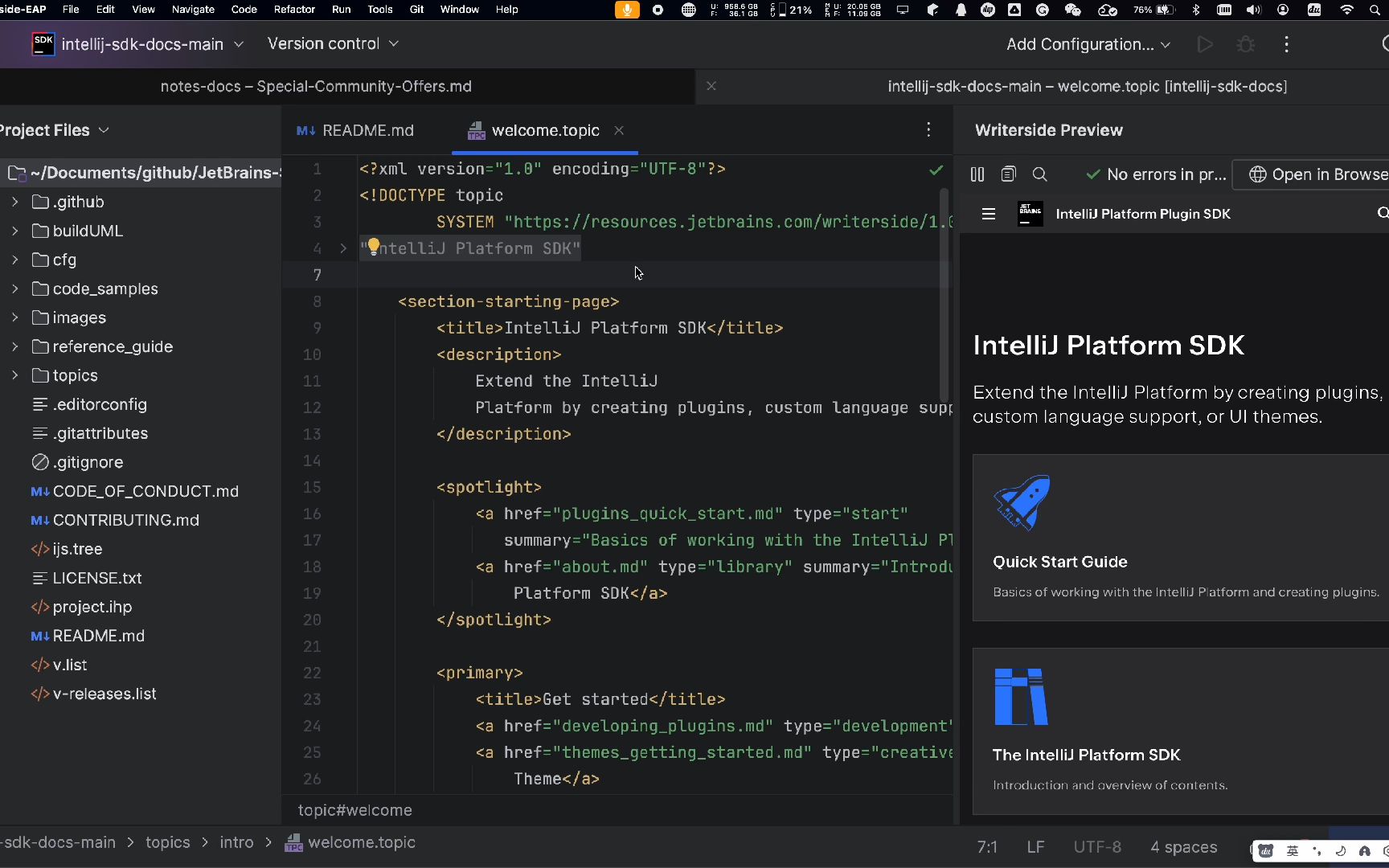The width and height of the screenshot is (1389, 868).
Task: Expand folded region on line 4
Action: (343, 248)
